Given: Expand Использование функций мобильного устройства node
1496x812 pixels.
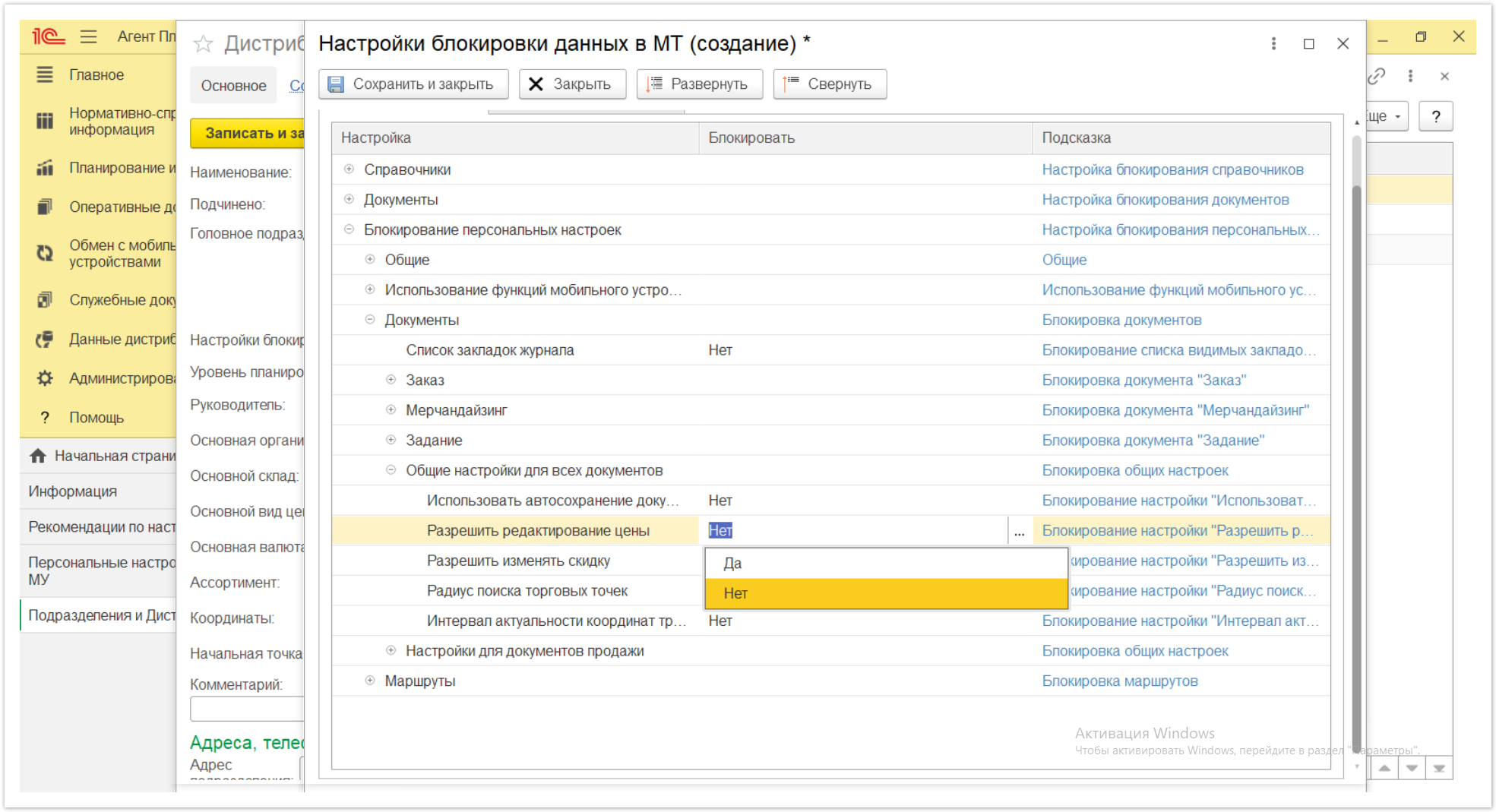Looking at the screenshot, I should click(370, 289).
